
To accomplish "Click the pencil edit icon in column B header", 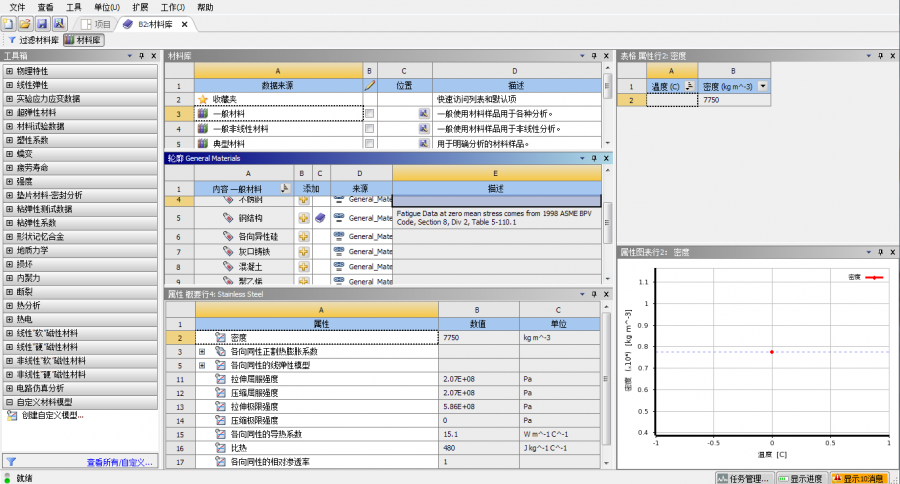I will click(x=370, y=86).
